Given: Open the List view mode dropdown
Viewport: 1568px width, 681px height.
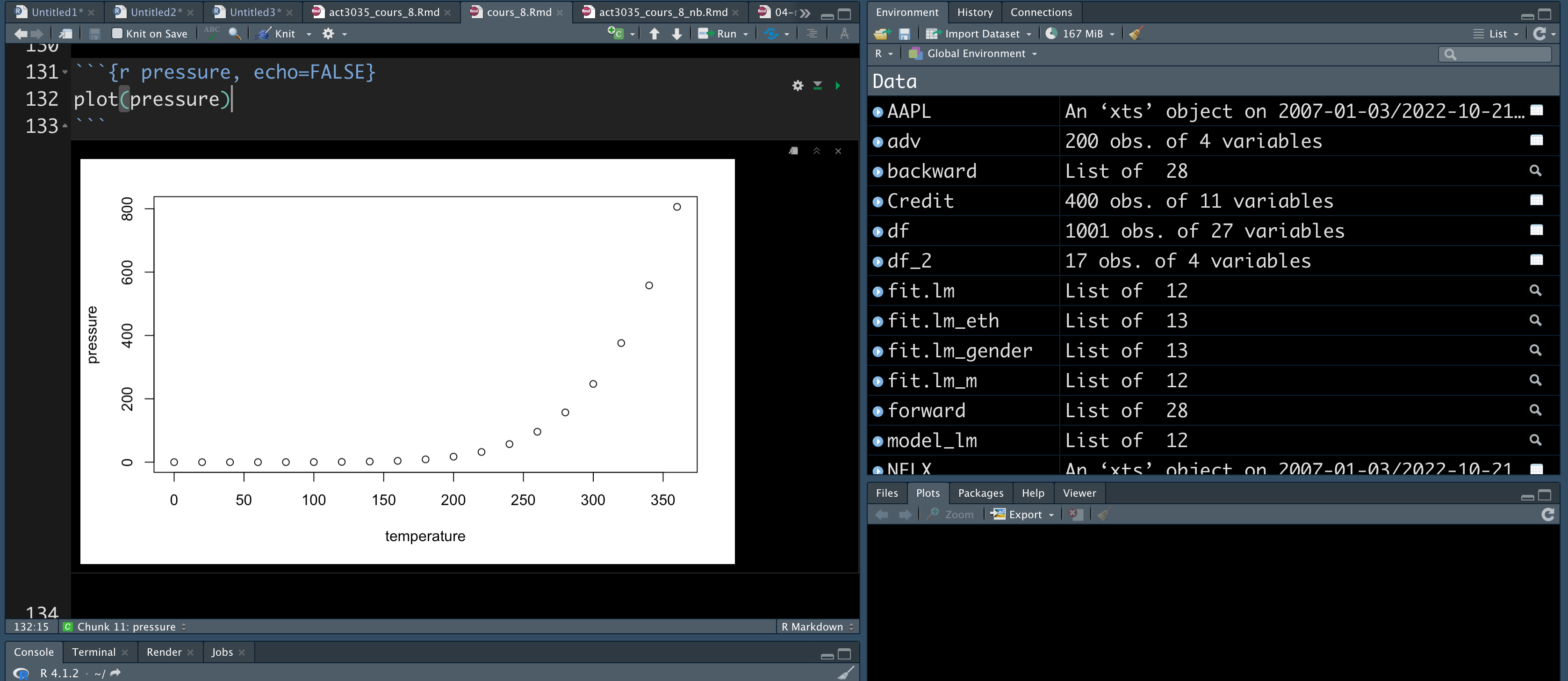Looking at the screenshot, I should point(1496,34).
